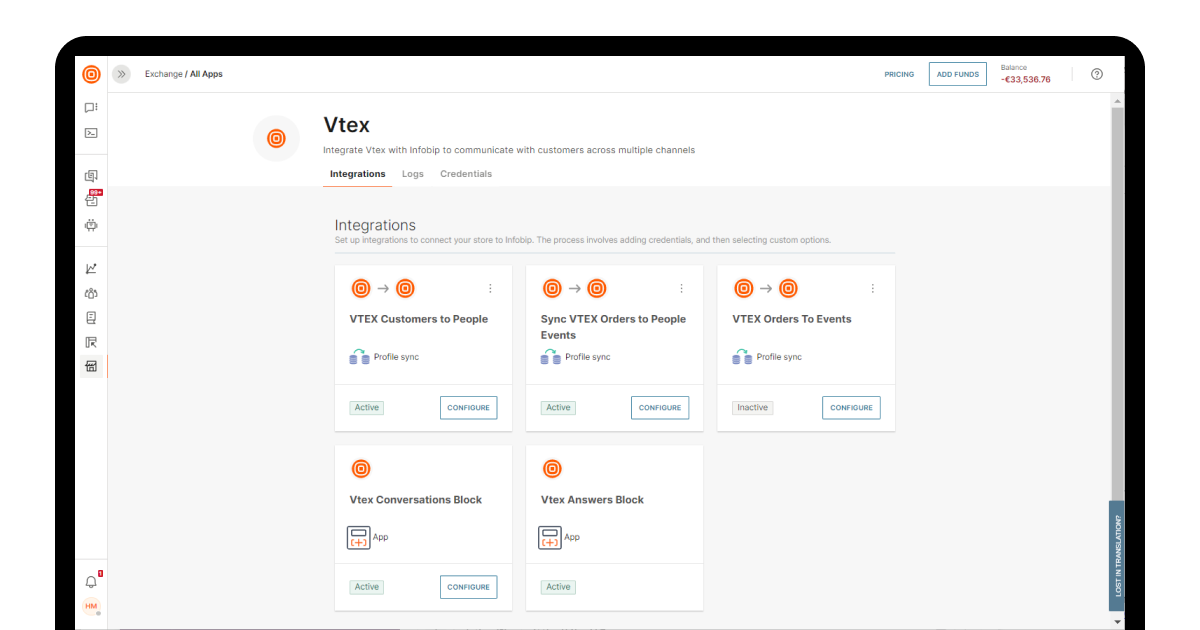Open the chat messages sidebar icon
This screenshot has height=630, width=1200.
click(91, 107)
